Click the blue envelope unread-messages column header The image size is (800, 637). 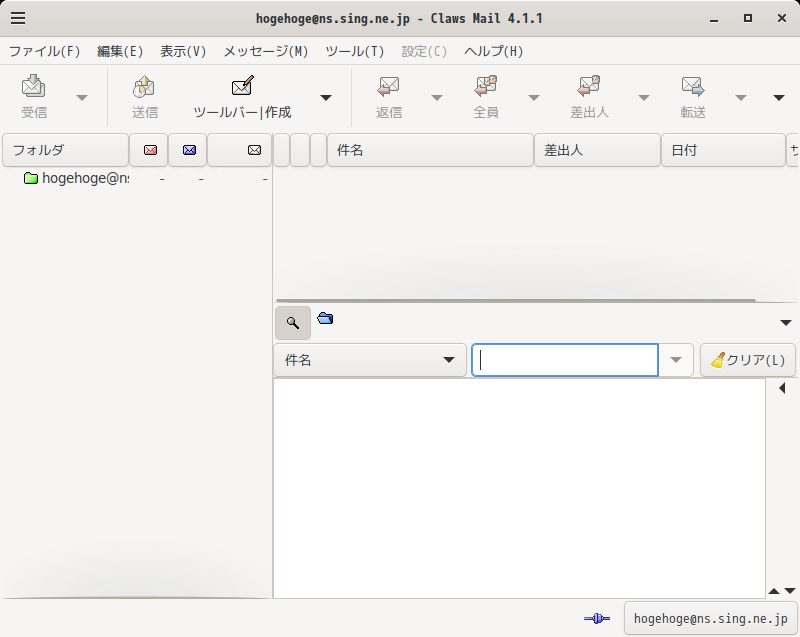click(x=188, y=150)
